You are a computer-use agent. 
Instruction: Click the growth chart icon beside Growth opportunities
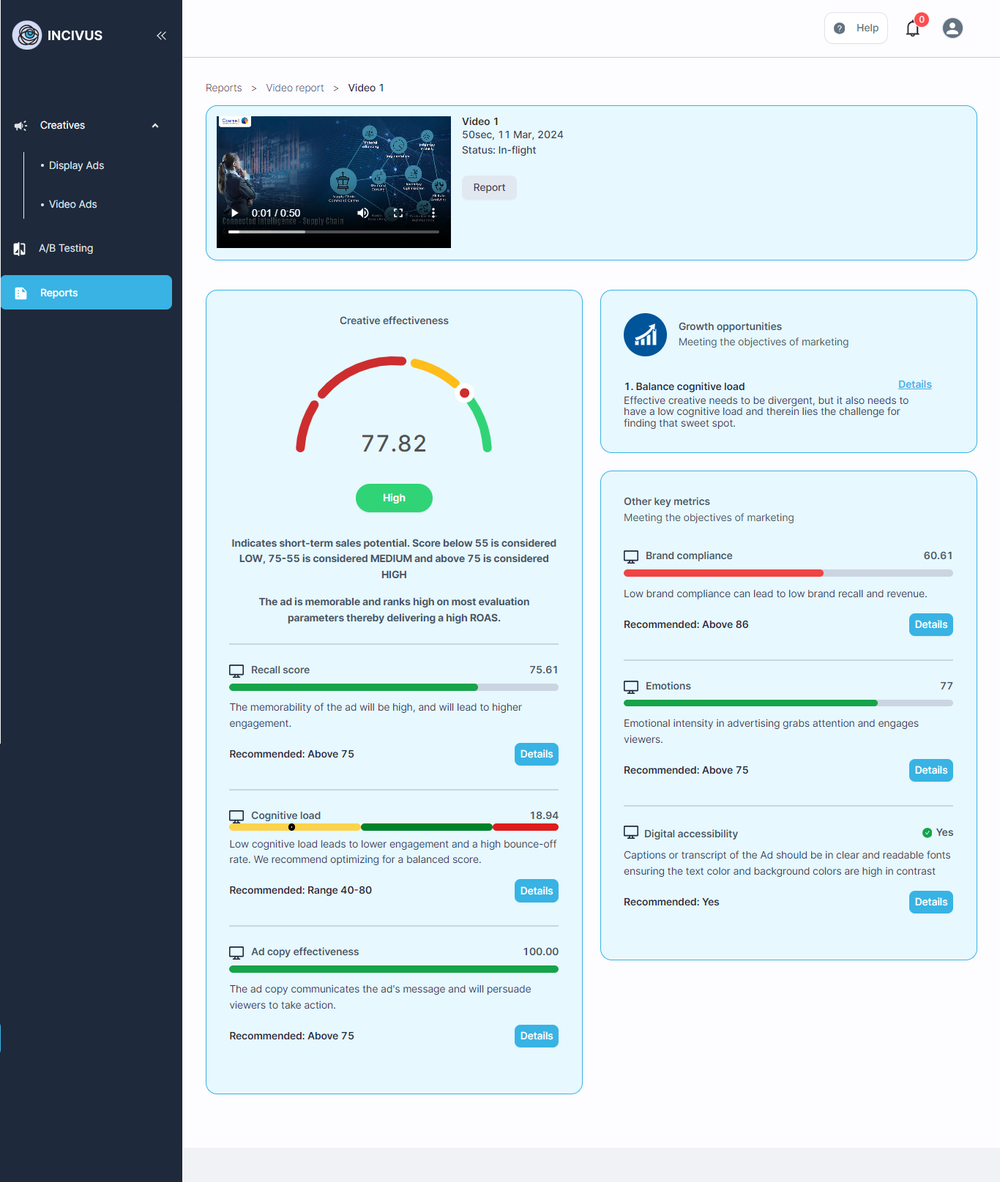pyautogui.click(x=644, y=334)
